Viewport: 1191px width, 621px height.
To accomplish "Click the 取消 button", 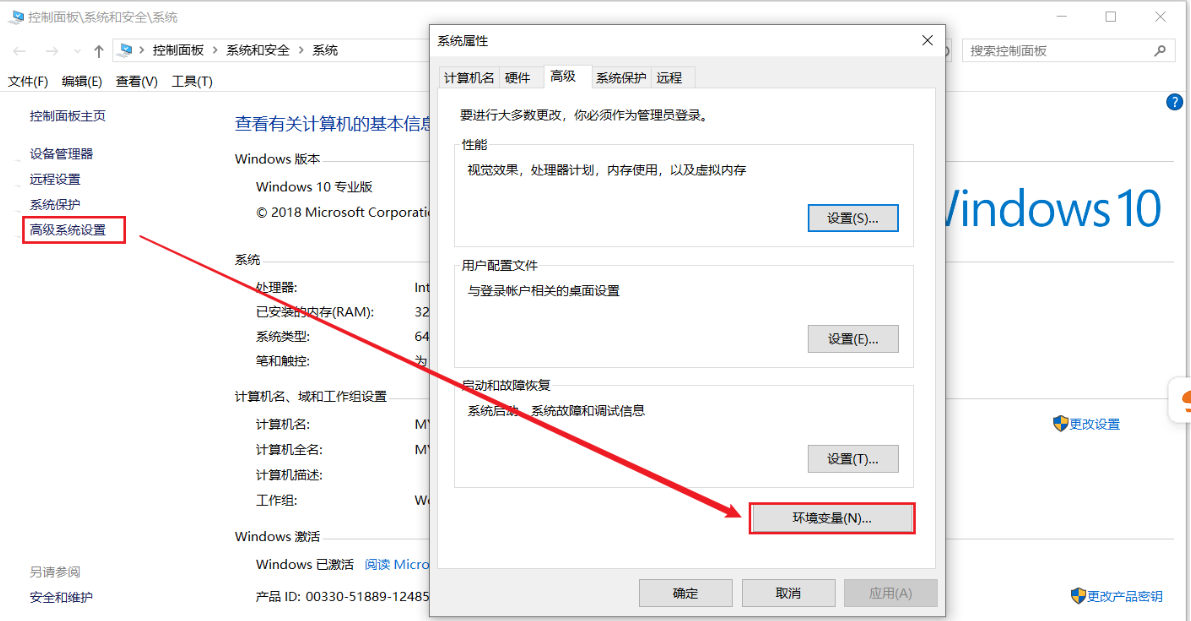I will [x=788, y=593].
